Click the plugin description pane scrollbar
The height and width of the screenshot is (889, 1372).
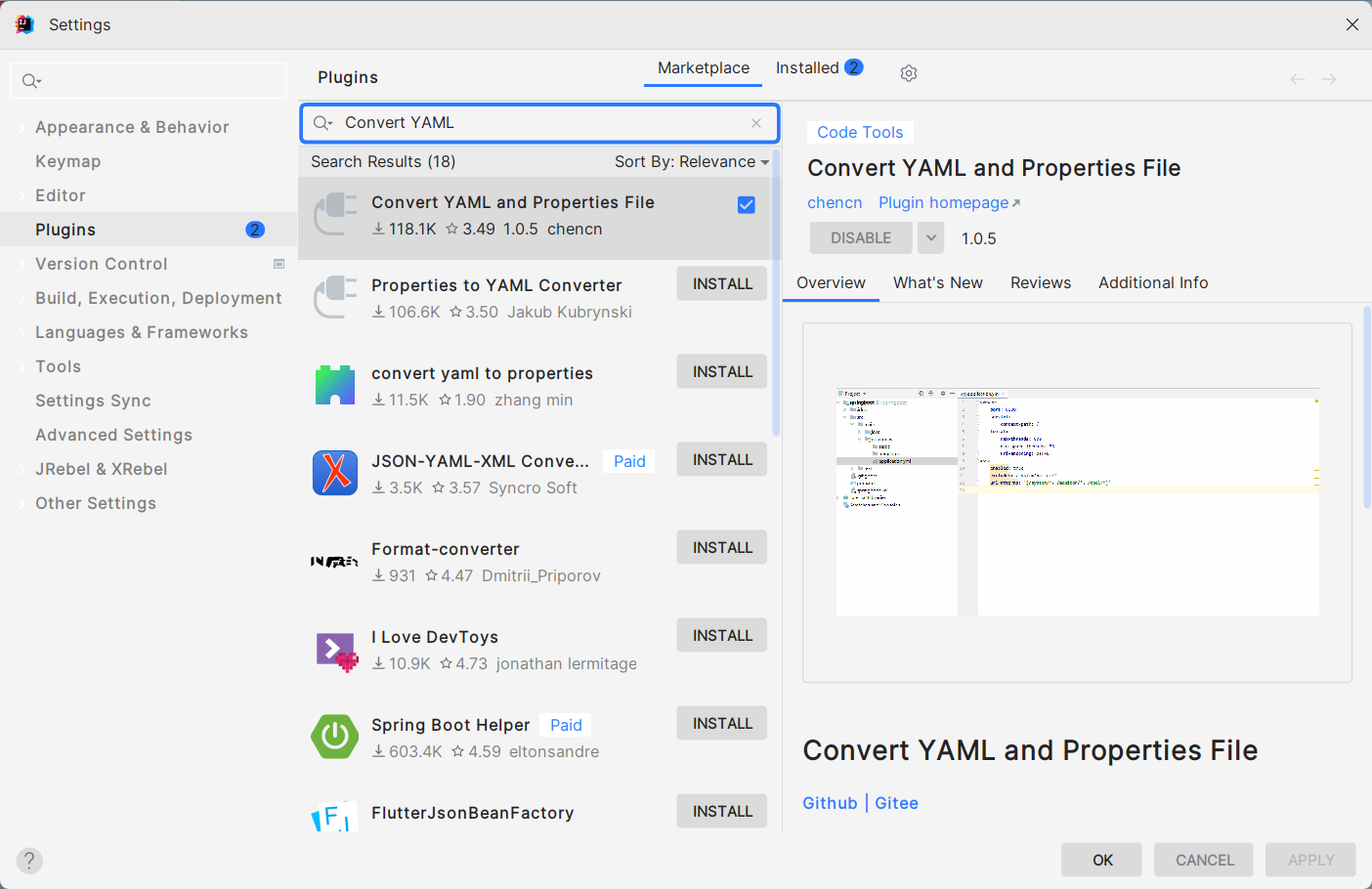point(1366,406)
